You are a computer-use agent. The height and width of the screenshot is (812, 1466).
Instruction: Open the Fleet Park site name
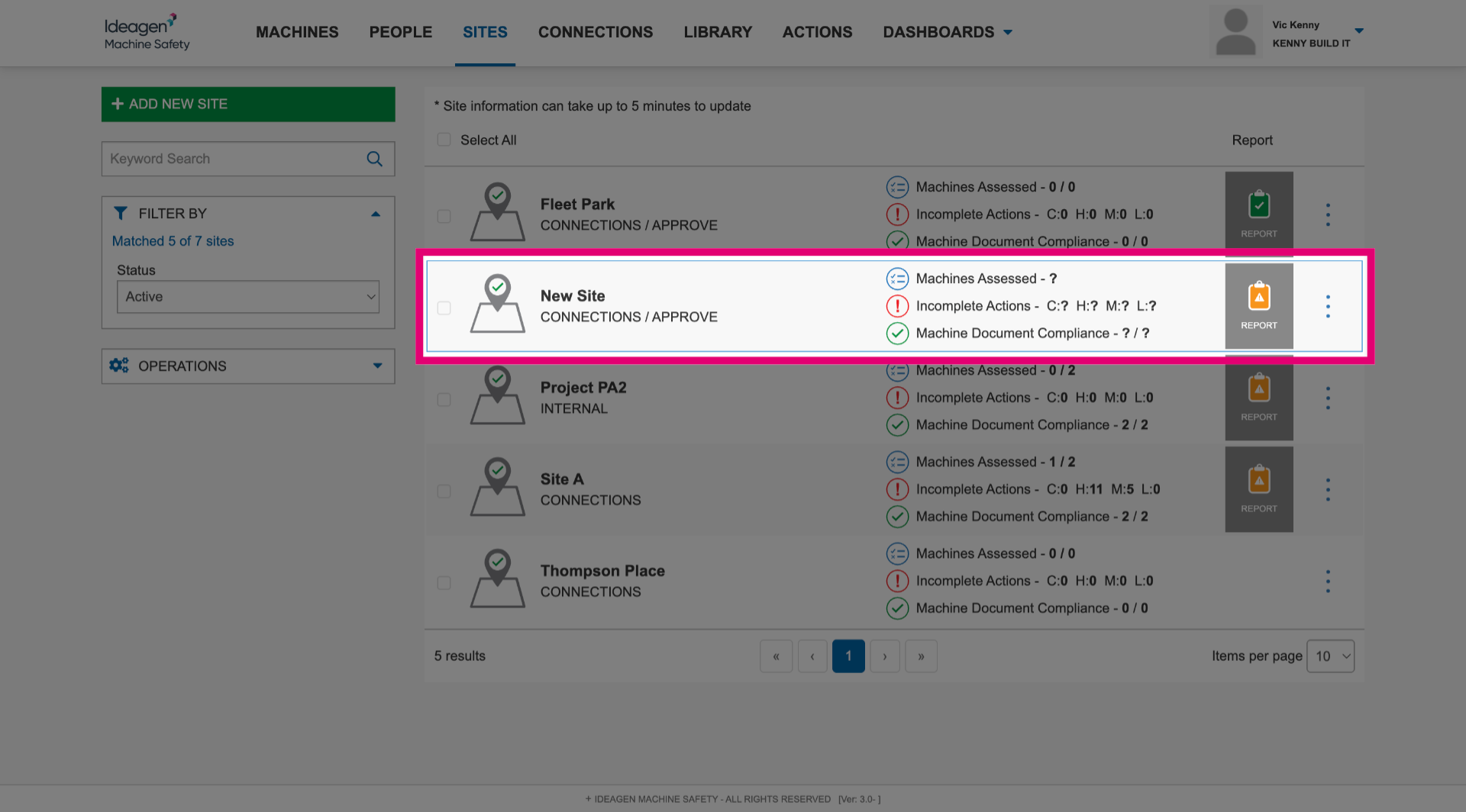click(x=577, y=205)
